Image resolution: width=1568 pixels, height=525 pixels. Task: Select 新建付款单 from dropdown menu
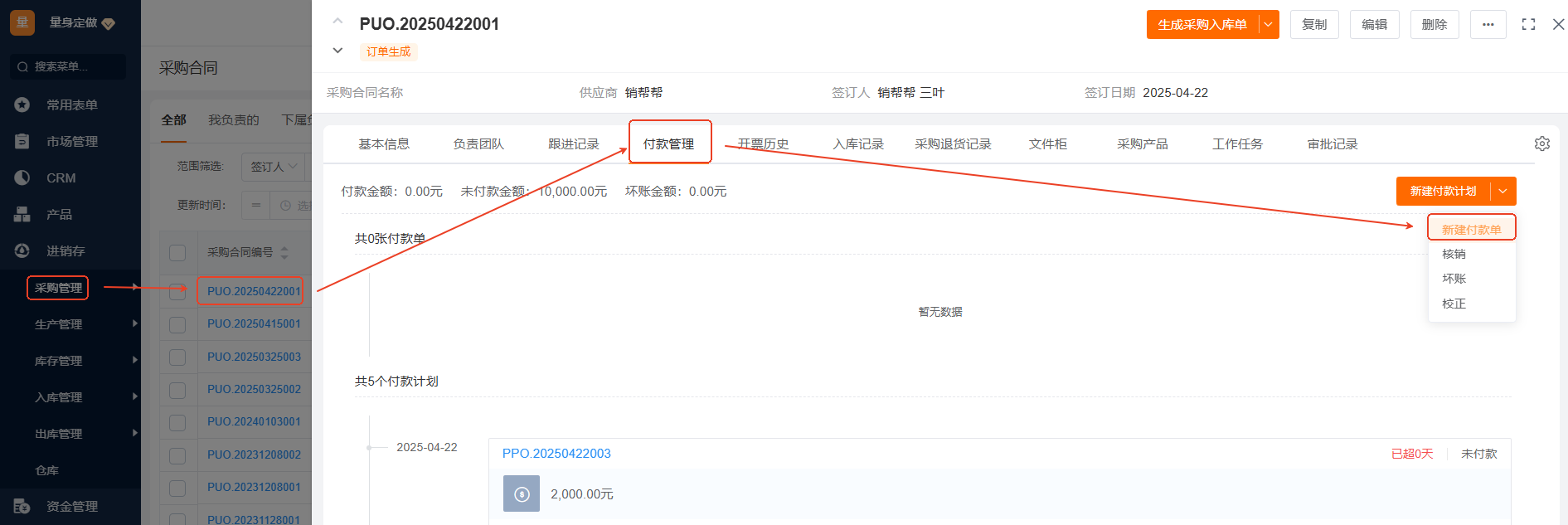coord(1472,230)
